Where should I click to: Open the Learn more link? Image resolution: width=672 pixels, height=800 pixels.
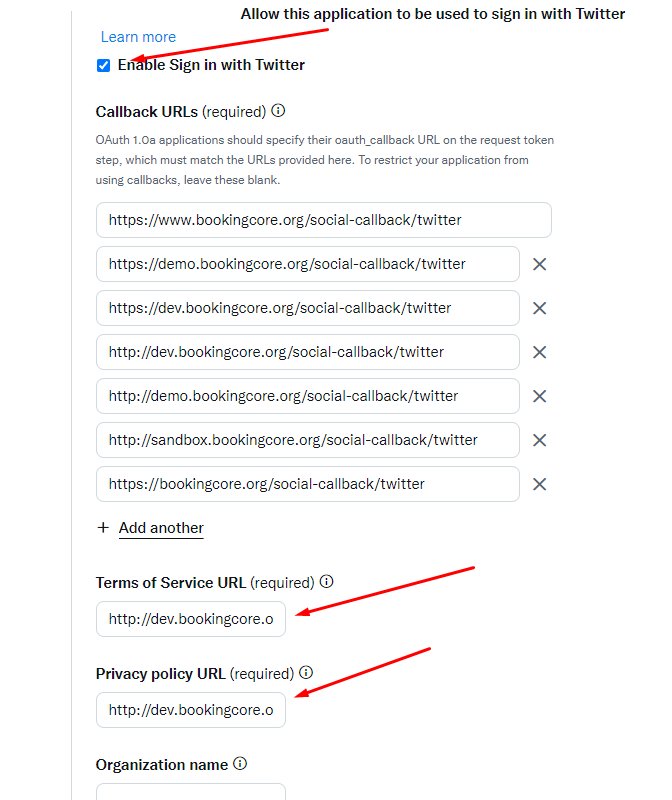click(138, 37)
